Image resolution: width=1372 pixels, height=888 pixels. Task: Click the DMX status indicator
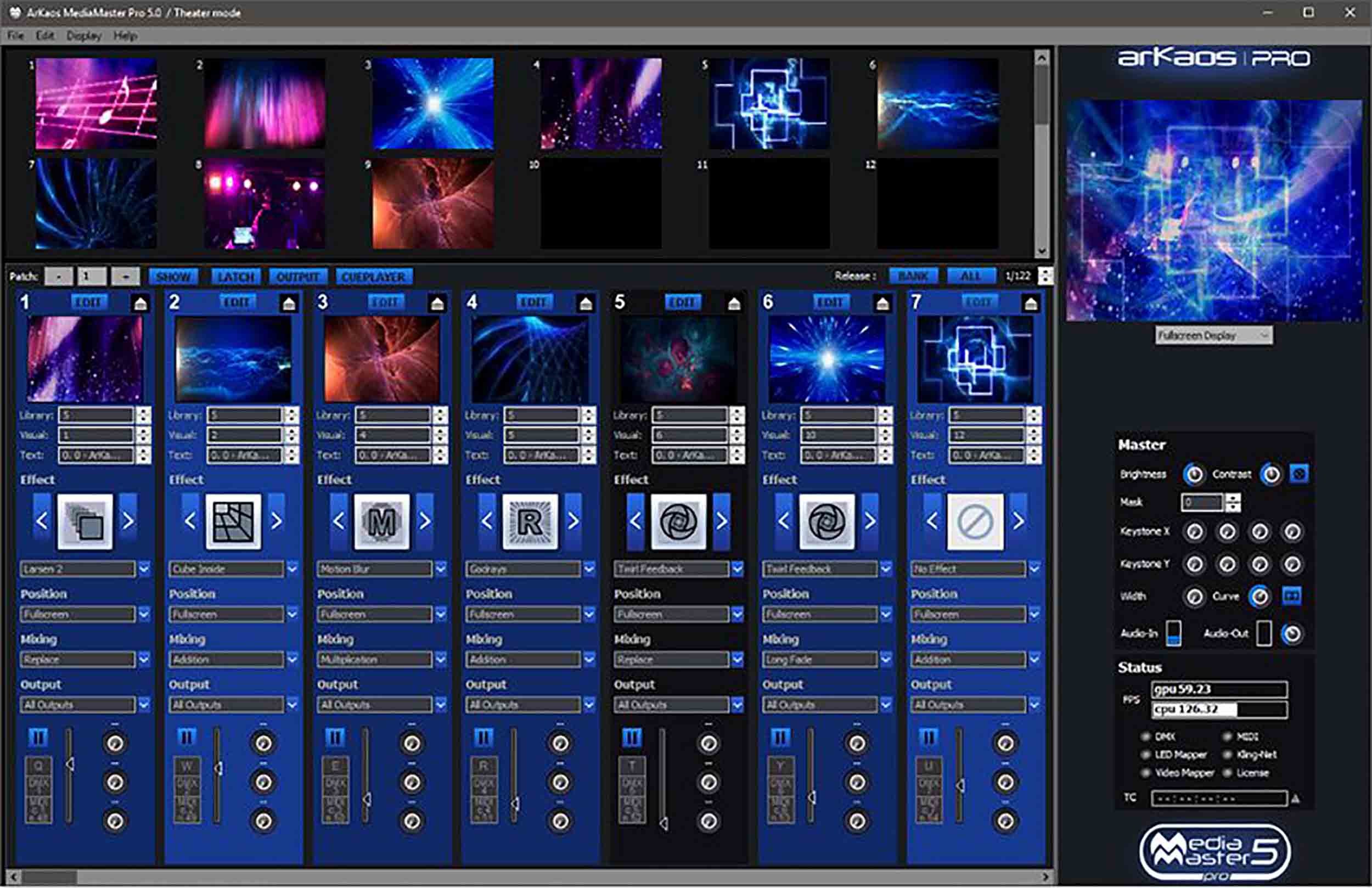[1145, 737]
